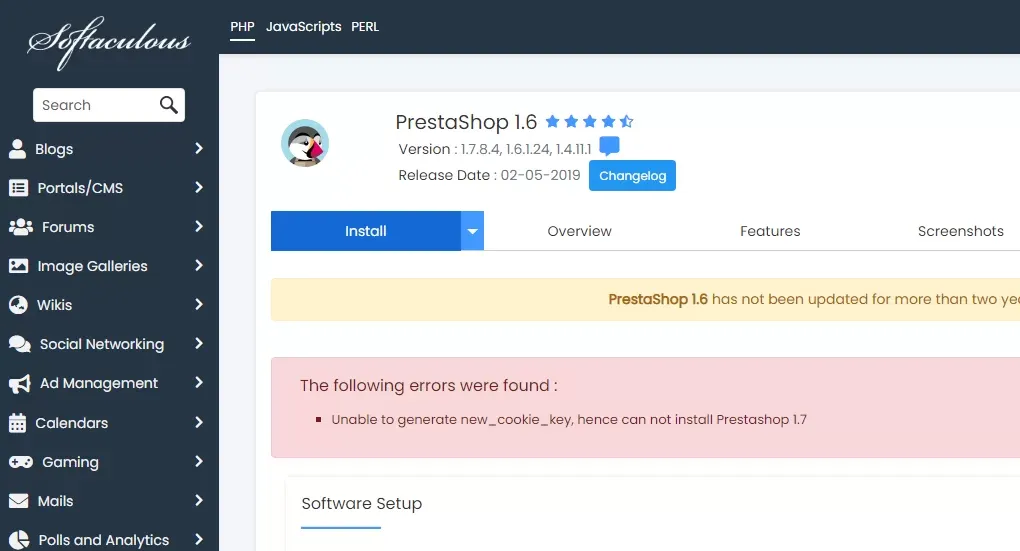Click the star rating next to PrestaShop 1.6
Viewport: 1020px width, 551px height.
[589, 121]
